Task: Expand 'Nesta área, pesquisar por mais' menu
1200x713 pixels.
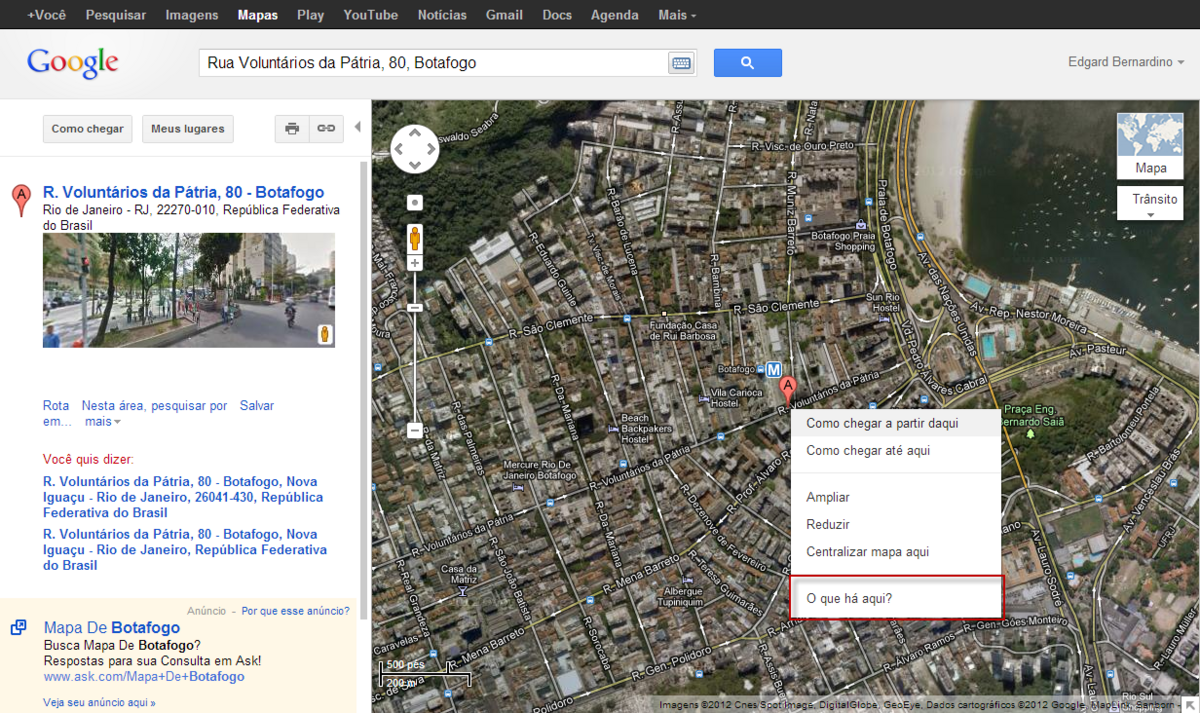Action: coord(154,413)
